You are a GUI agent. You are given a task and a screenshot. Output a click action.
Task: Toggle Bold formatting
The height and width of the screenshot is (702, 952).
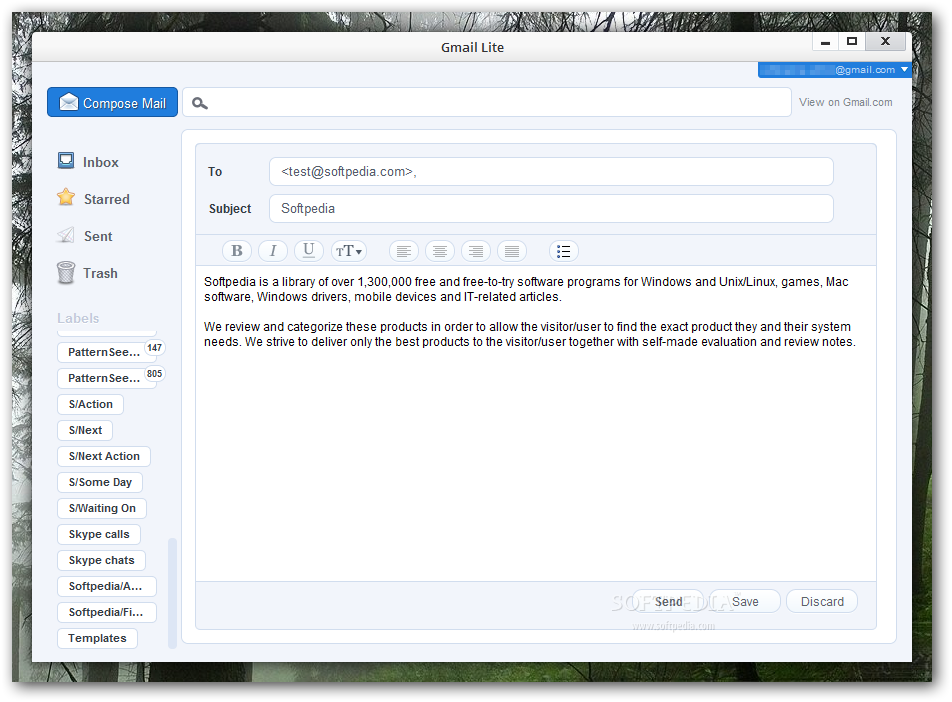coord(237,251)
